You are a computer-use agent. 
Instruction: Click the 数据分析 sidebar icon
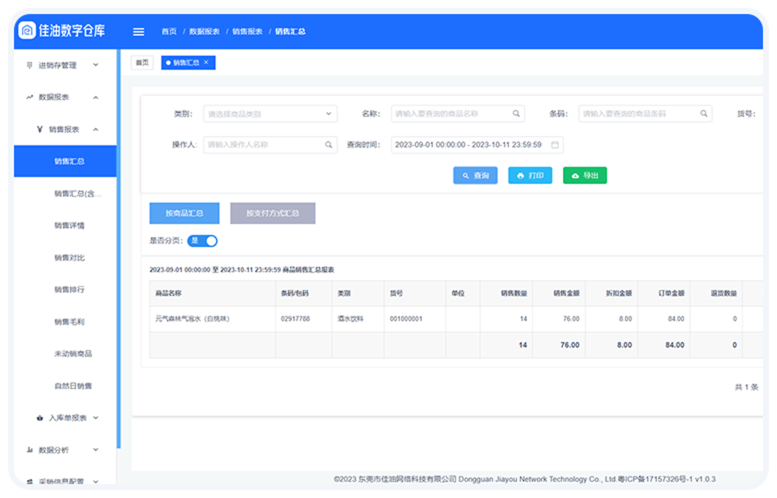click(29, 450)
